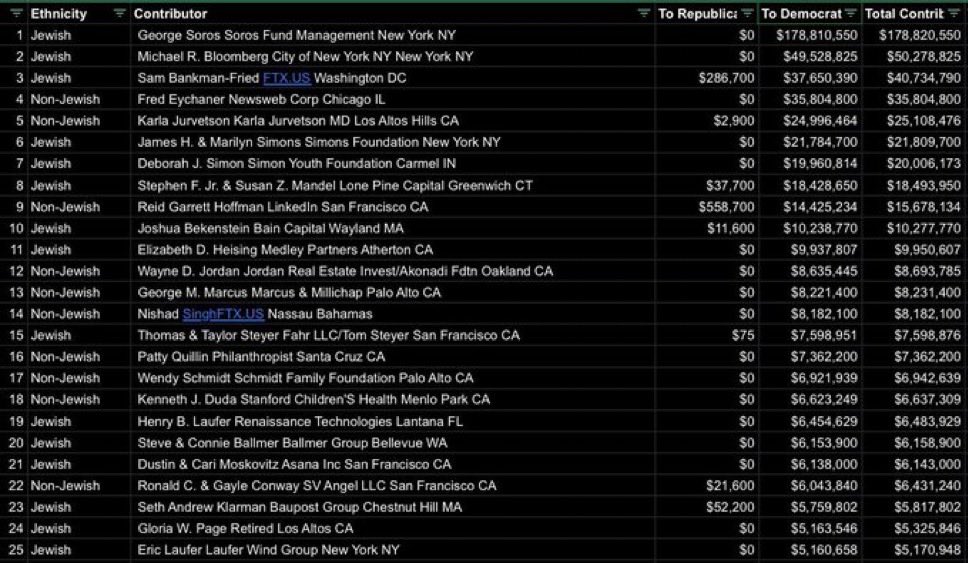Select the George Soros contributor cell
This screenshot has width=968, height=563.
392,35
